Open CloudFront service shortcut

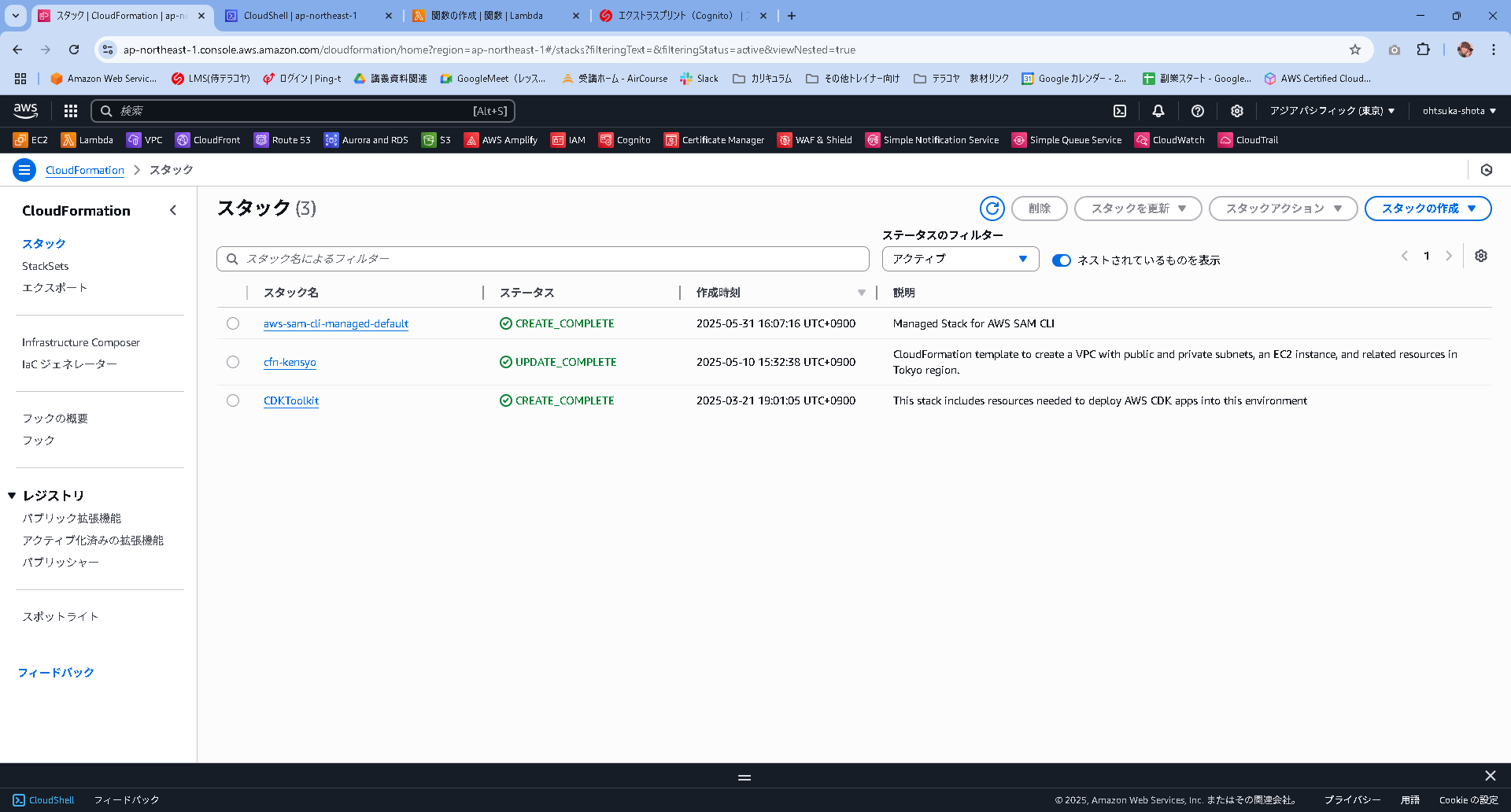[208, 140]
